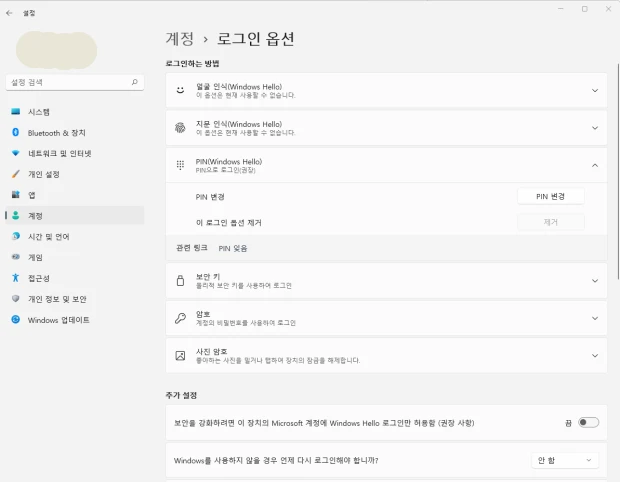Click the 앱 icon in sidebar
This screenshot has width=620, height=482.
click(x=15, y=195)
